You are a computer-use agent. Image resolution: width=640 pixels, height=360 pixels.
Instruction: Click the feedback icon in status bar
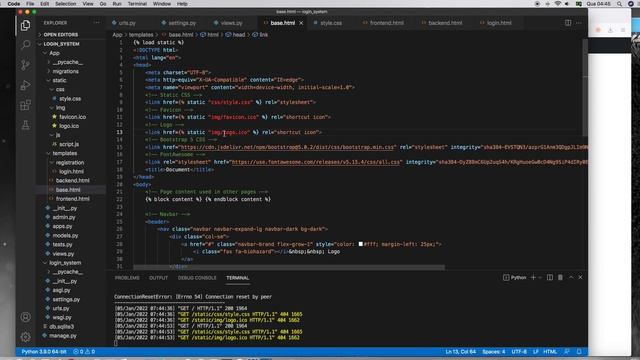coord(567,351)
